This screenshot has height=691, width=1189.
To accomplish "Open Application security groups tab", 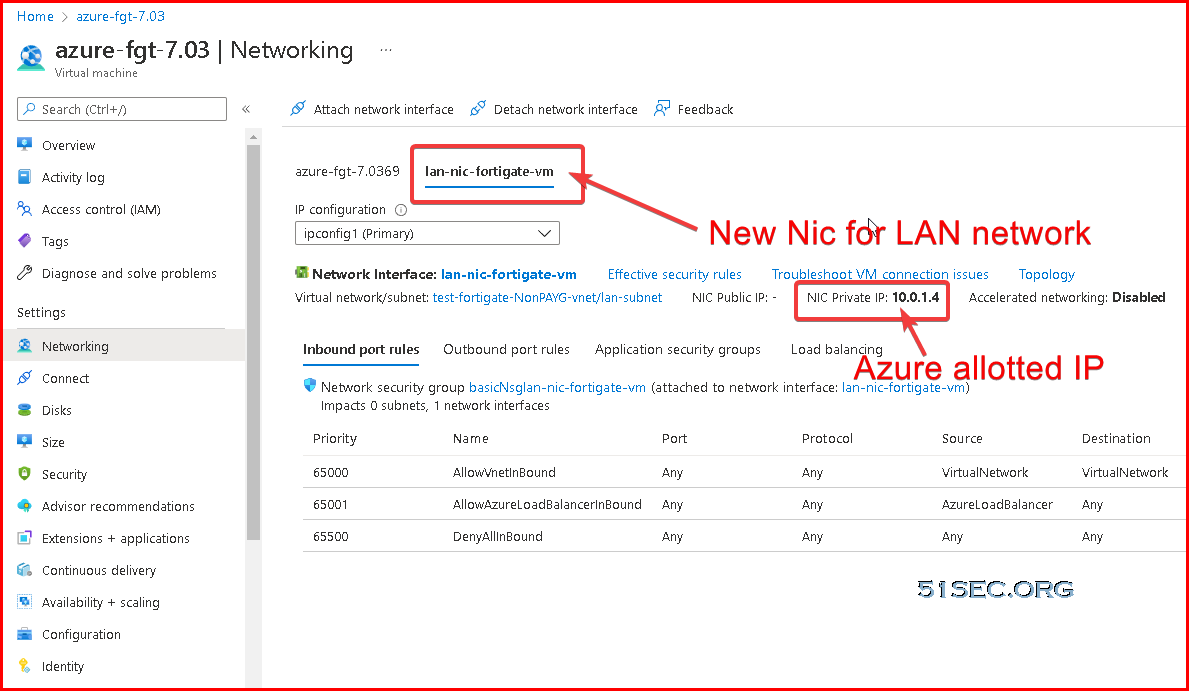I will [678, 350].
